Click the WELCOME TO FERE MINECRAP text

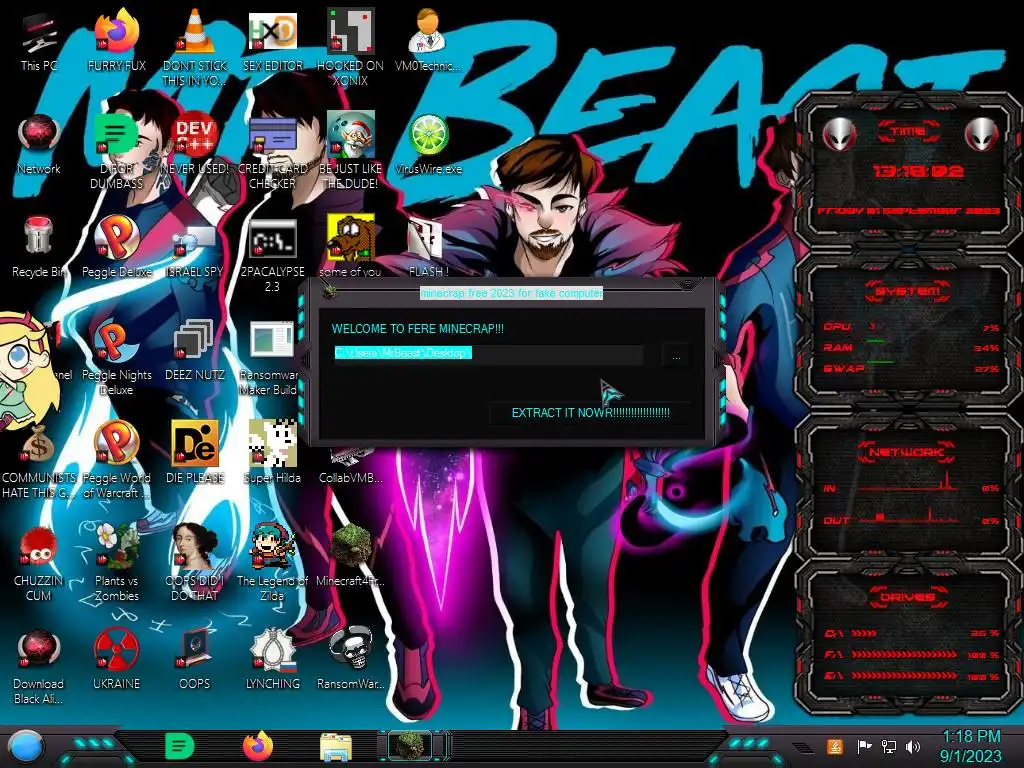pos(418,329)
